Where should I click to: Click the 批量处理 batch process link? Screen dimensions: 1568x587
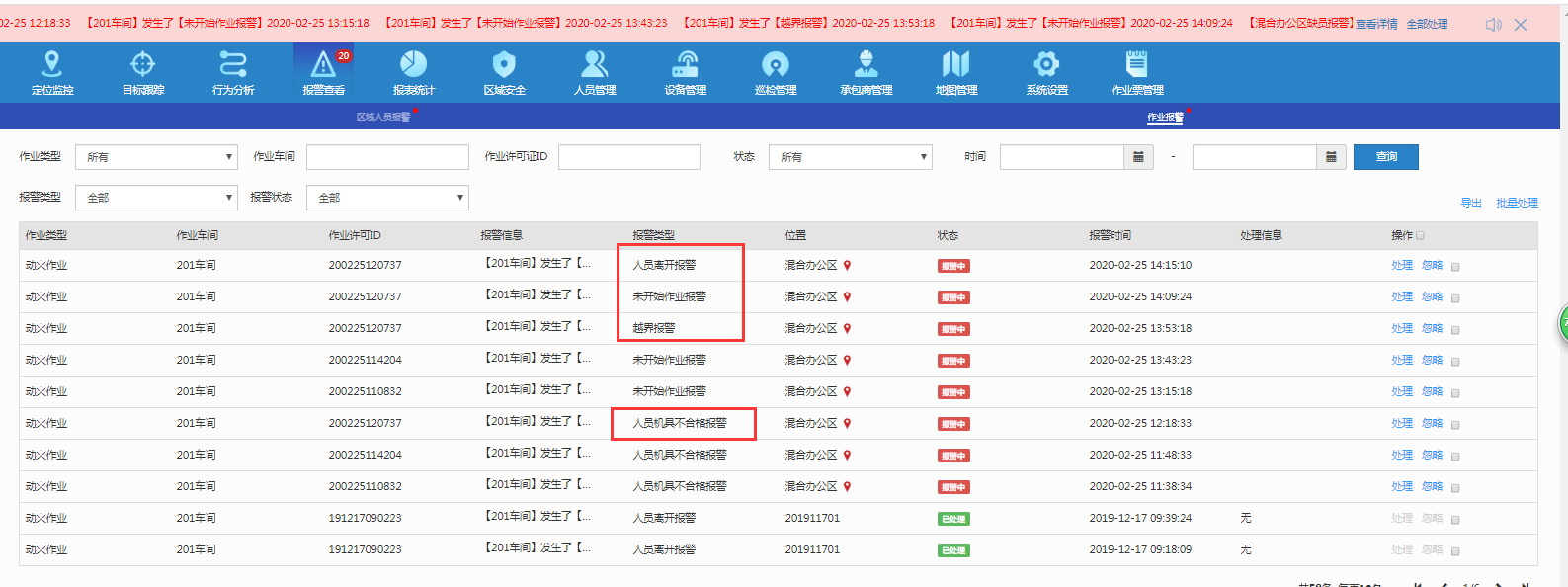[1517, 203]
